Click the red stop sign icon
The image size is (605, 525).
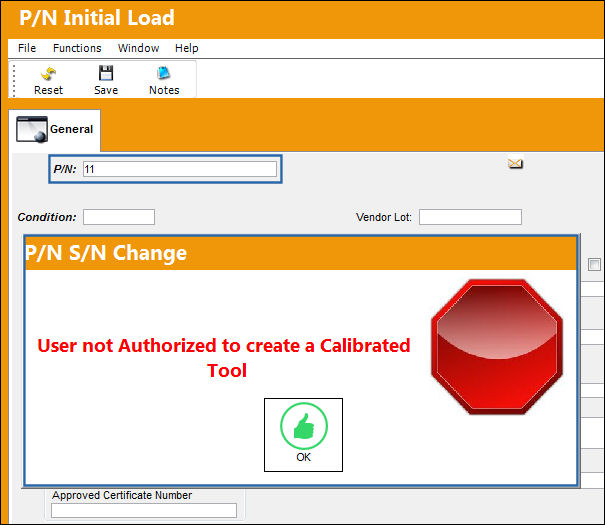click(x=497, y=347)
